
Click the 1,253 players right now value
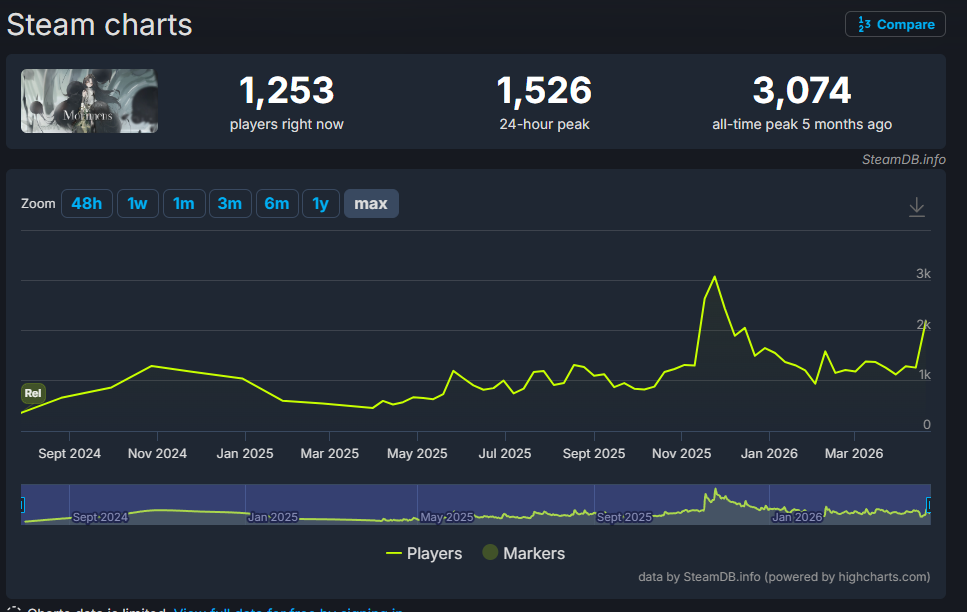tap(287, 91)
